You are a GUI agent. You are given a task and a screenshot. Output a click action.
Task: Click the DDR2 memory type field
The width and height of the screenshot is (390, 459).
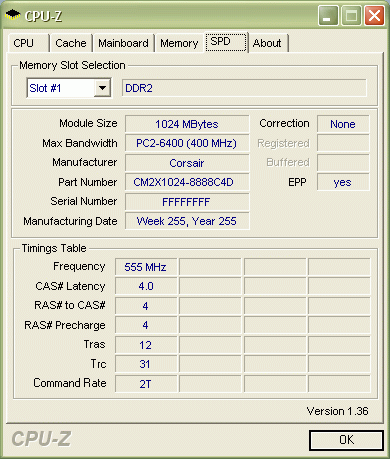click(x=244, y=88)
